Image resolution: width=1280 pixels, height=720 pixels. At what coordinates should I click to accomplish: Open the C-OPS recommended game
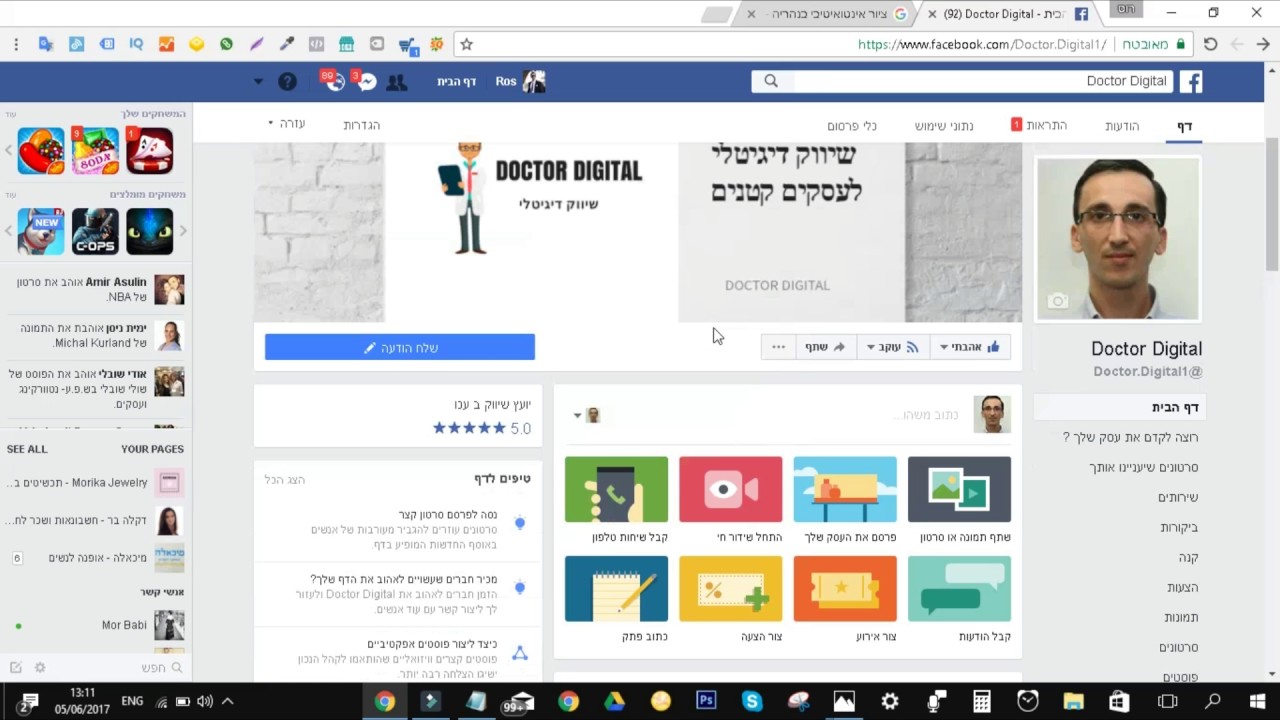(95, 232)
